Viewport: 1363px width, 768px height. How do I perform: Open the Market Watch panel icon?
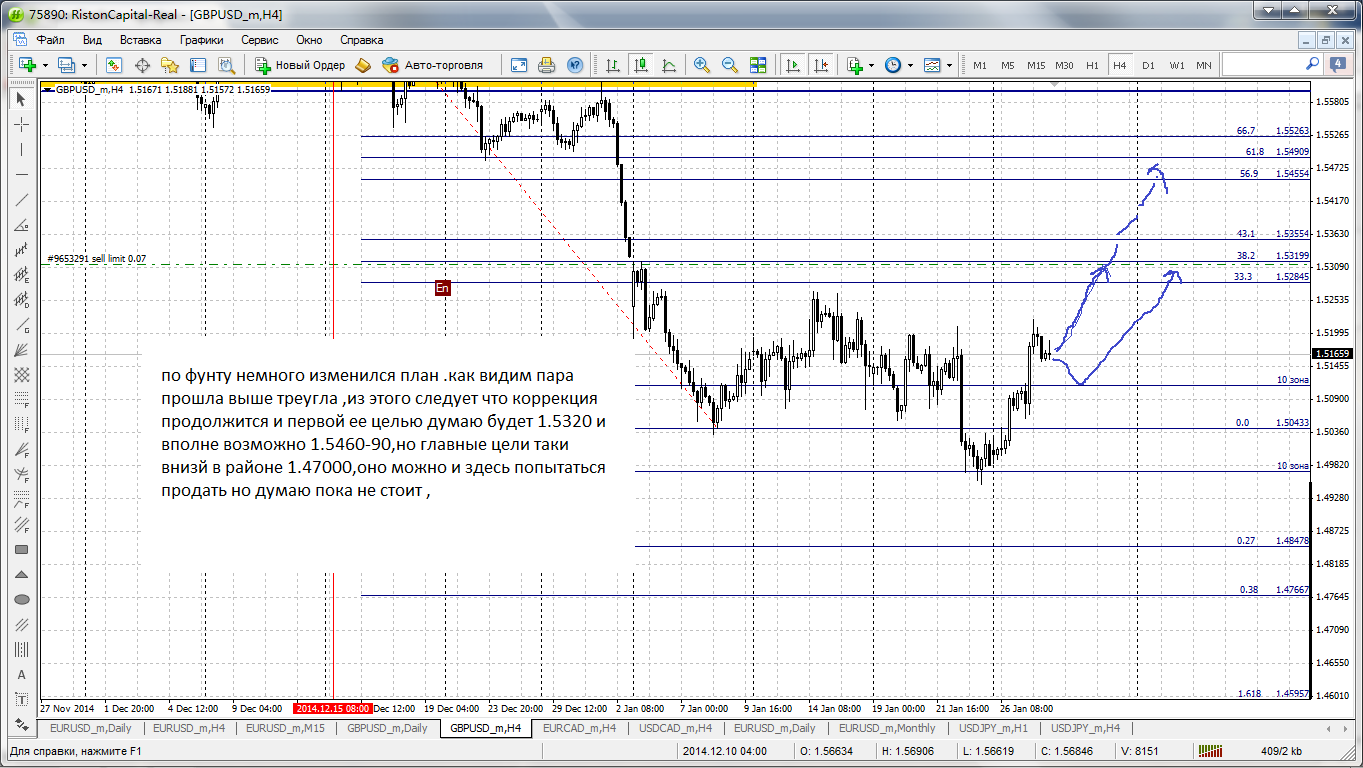114,65
